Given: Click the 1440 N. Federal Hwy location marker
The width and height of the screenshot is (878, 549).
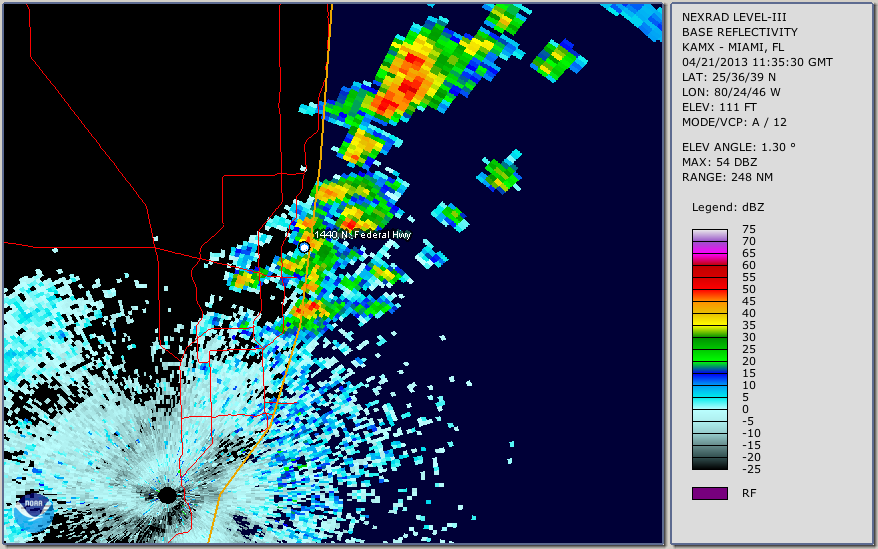Looking at the screenshot, I should coord(304,247).
